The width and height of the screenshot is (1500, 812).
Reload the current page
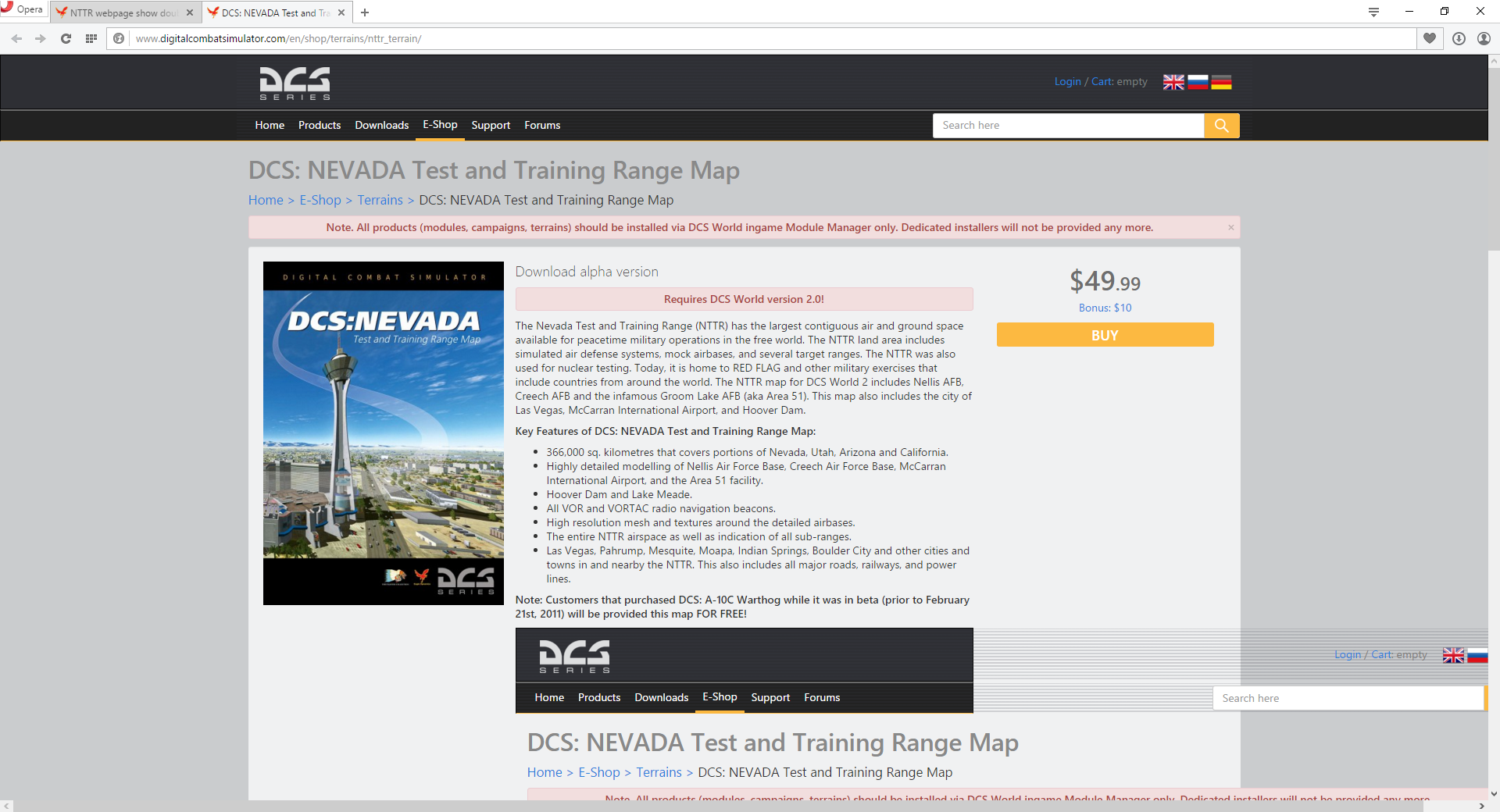(x=66, y=38)
